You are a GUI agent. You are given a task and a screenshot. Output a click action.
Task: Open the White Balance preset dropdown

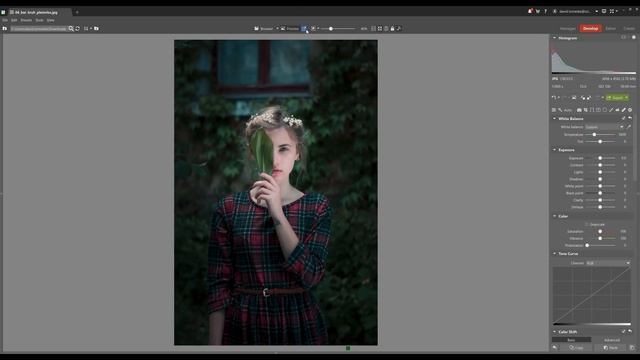click(604, 127)
